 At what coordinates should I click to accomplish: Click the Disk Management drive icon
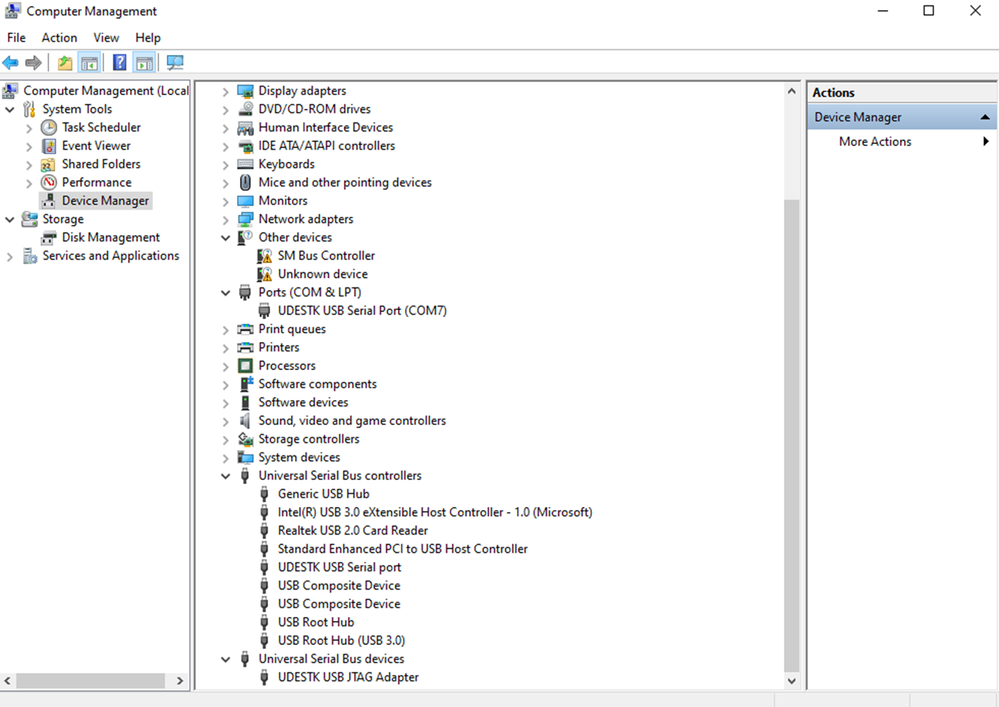48,238
